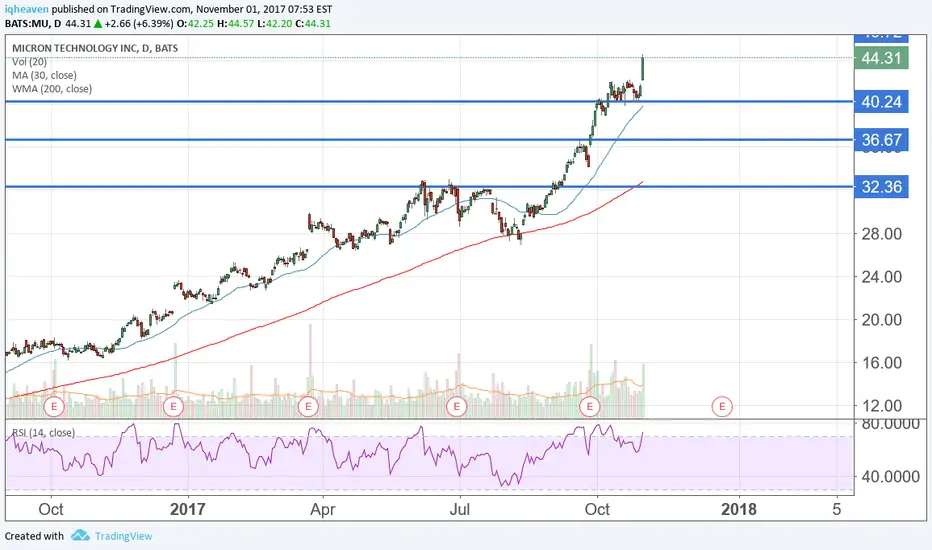The height and width of the screenshot is (550, 932).
Task: Click the Vol (20) indicator legend
Action: [x=30, y=62]
